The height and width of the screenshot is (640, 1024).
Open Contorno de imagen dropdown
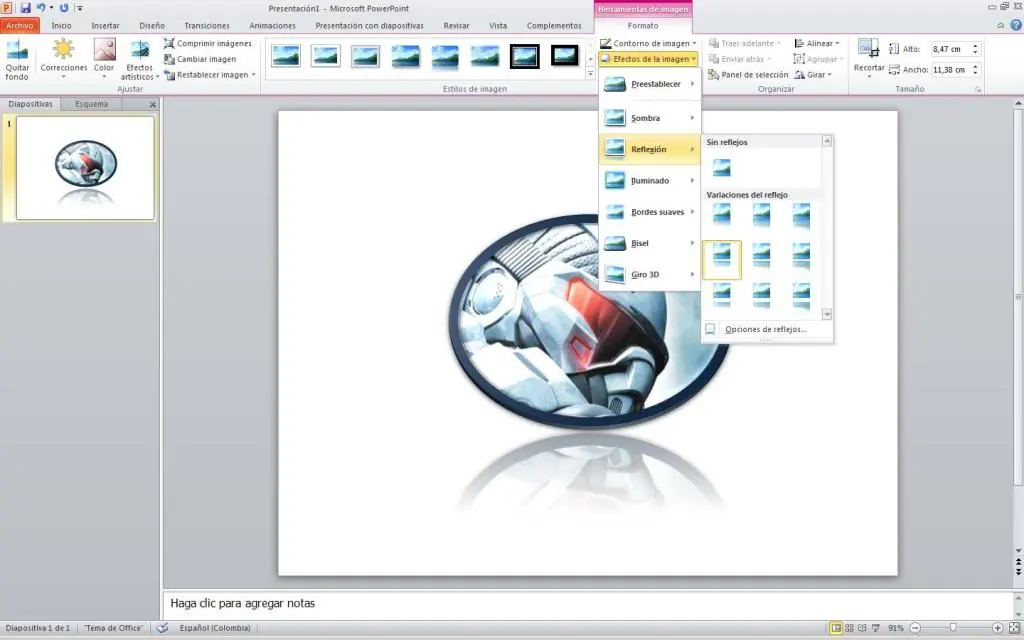click(648, 43)
